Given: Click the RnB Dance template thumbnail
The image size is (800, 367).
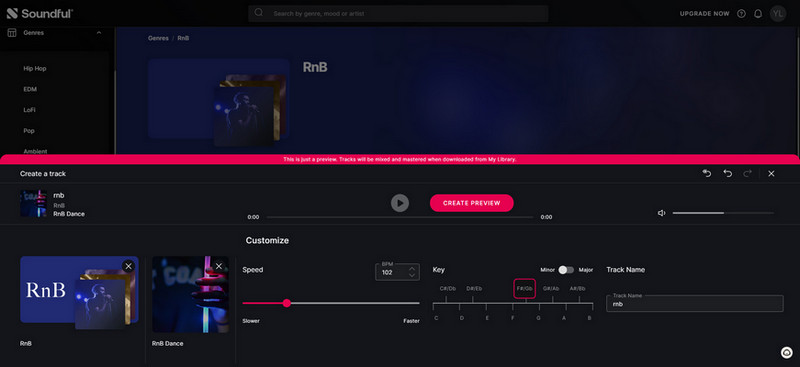Looking at the screenshot, I should click(190, 295).
